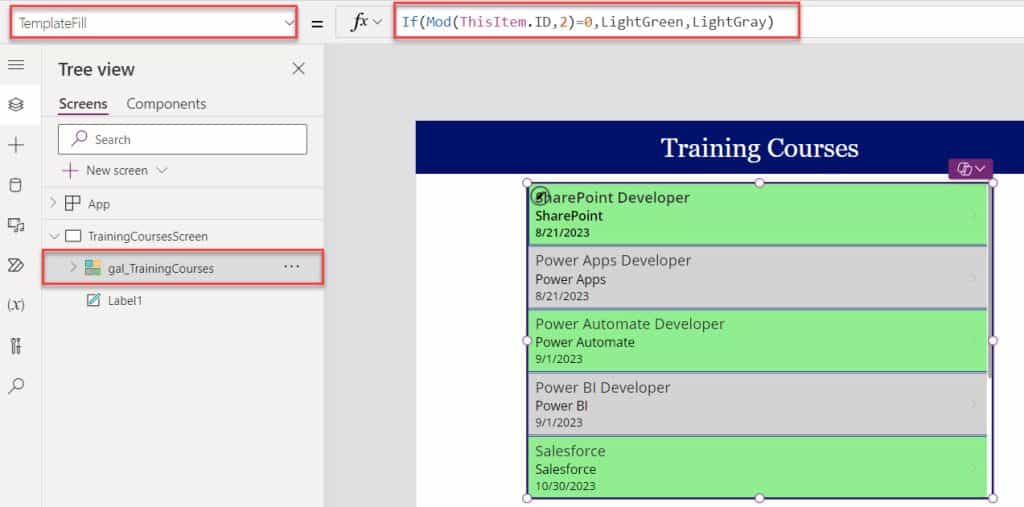The image size is (1024, 507).
Task: Select the Tree view layers icon
Action: tap(16, 105)
